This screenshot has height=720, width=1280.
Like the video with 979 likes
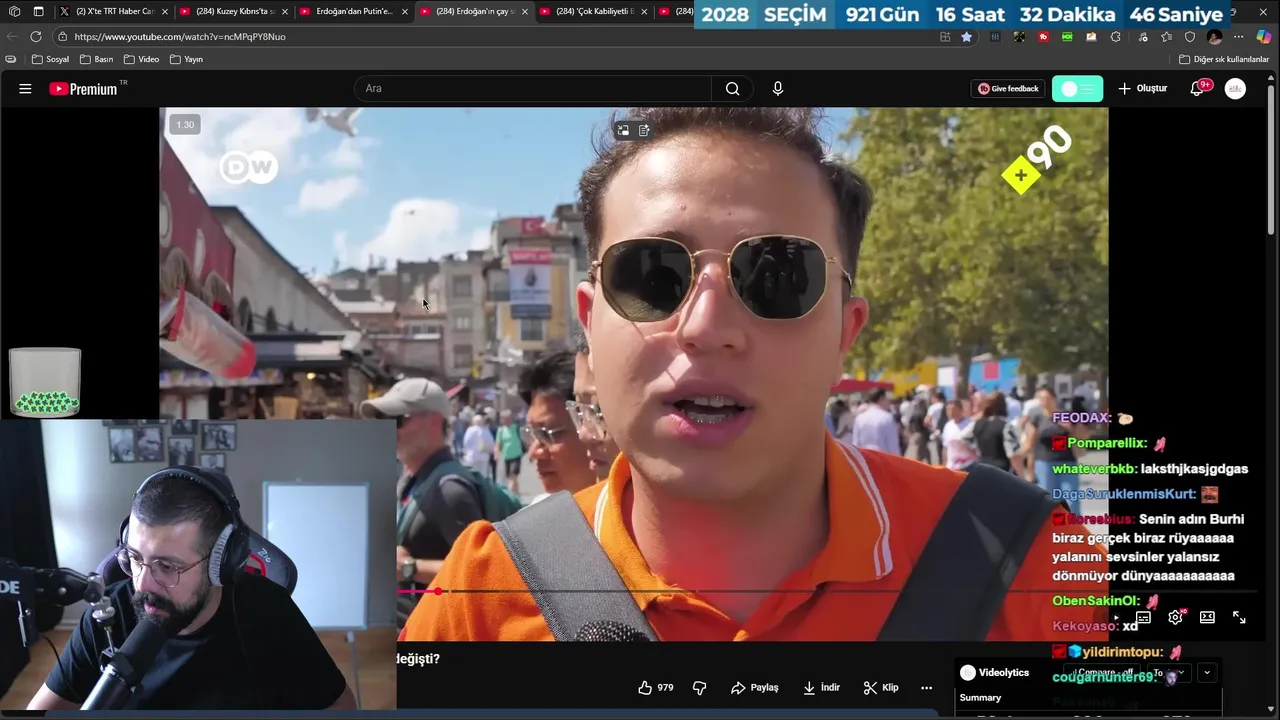(x=656, y=687)
